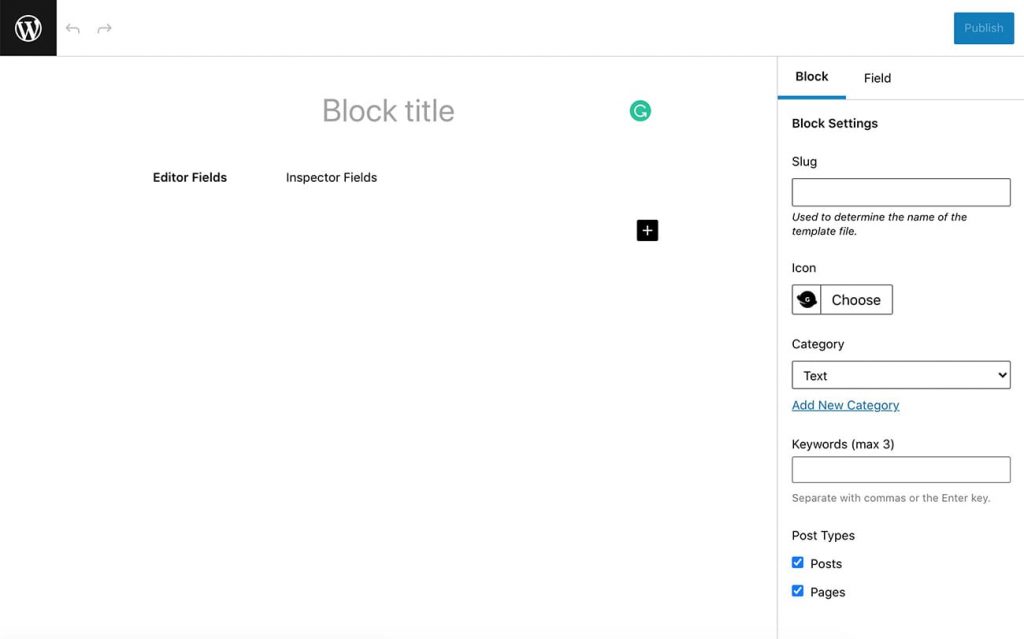
Task: Click the Block title field
Action: pos(388,110)
